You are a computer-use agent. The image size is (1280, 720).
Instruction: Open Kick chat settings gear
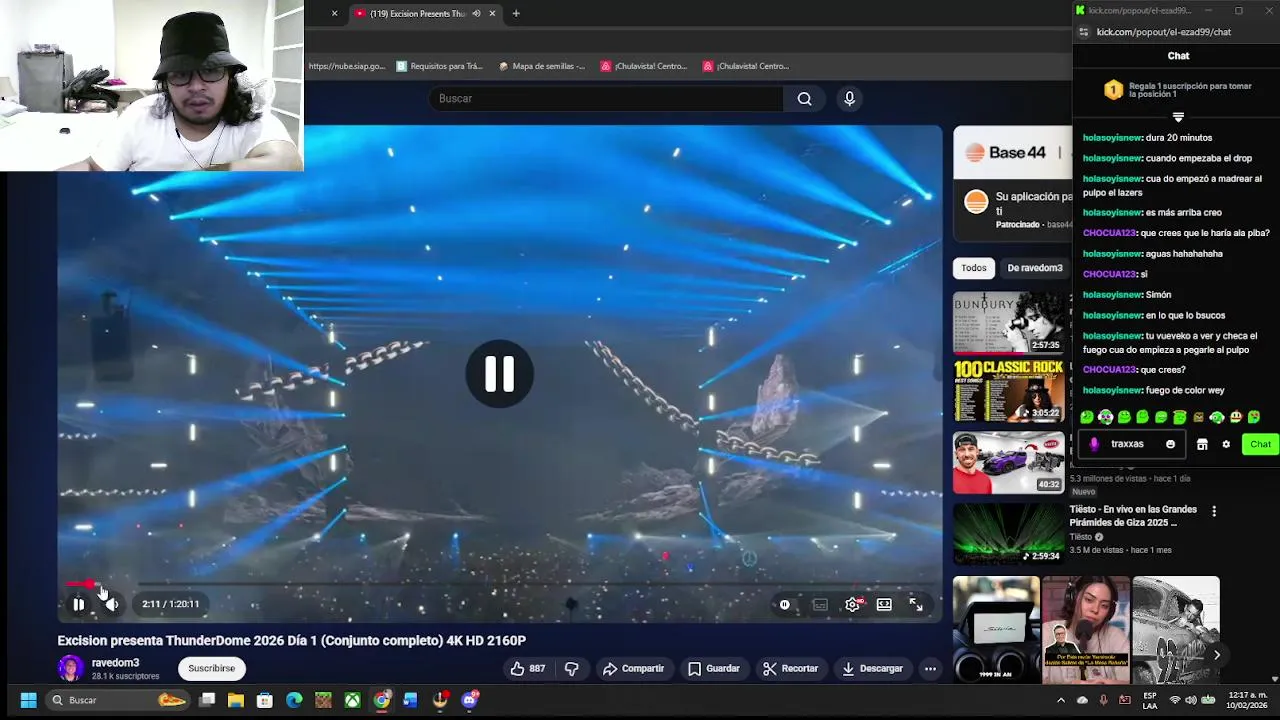coord(1226,444)
